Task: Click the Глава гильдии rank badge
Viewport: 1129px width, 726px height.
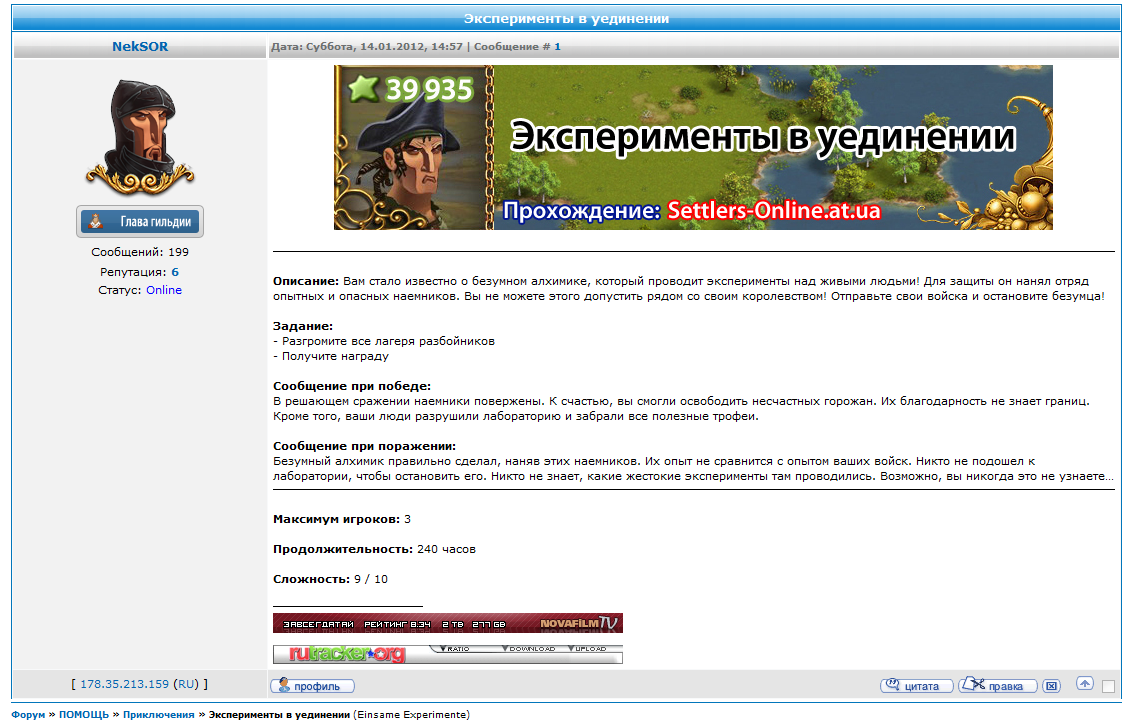Action: pos(140,222)
